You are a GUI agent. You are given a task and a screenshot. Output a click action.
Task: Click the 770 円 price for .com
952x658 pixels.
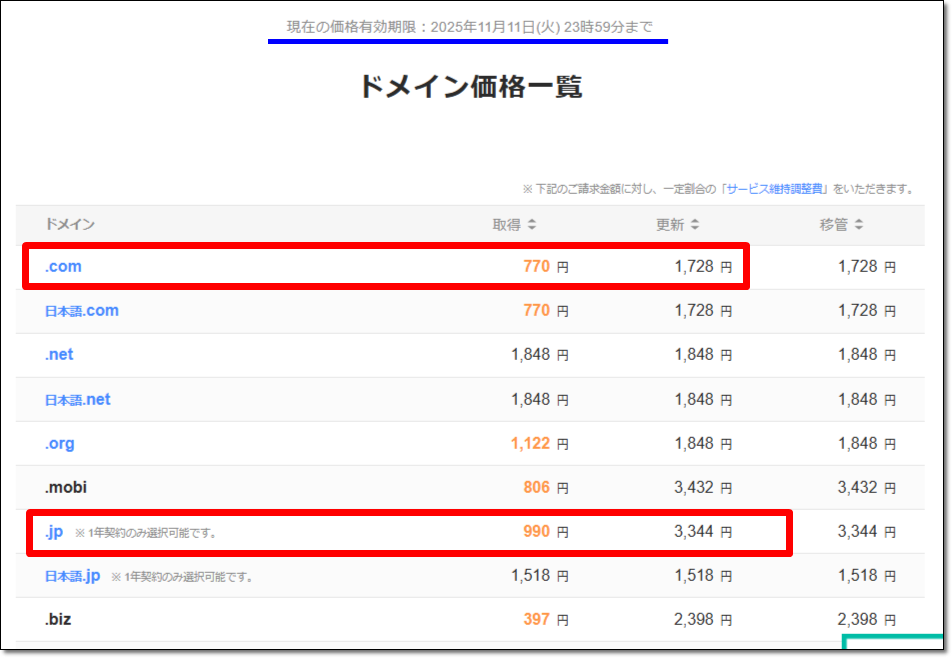[545, 267]
